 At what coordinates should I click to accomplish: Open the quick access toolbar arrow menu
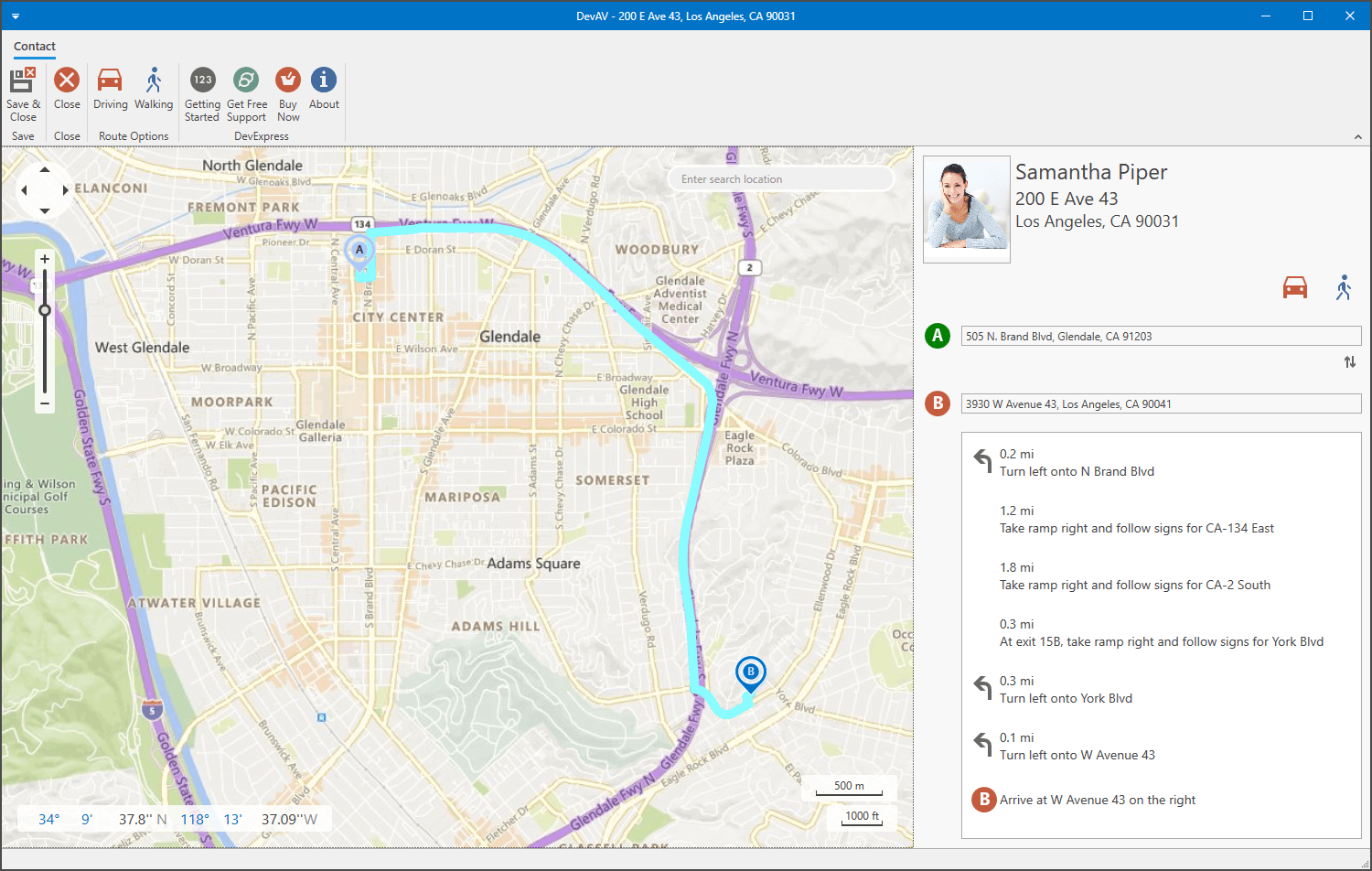15,16
